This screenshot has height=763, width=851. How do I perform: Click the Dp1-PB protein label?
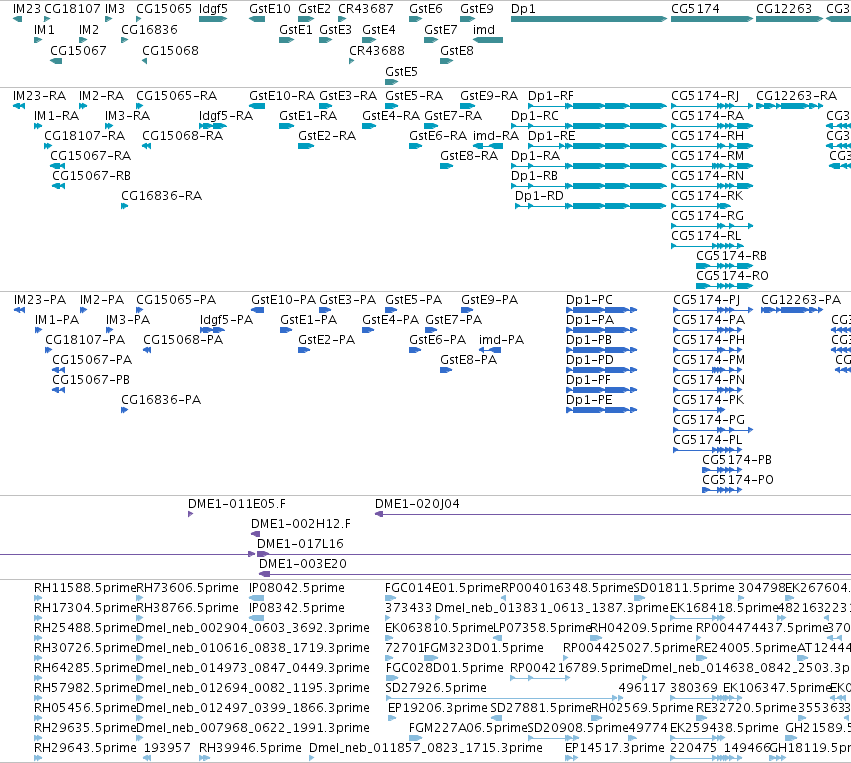tap(589, 340)
